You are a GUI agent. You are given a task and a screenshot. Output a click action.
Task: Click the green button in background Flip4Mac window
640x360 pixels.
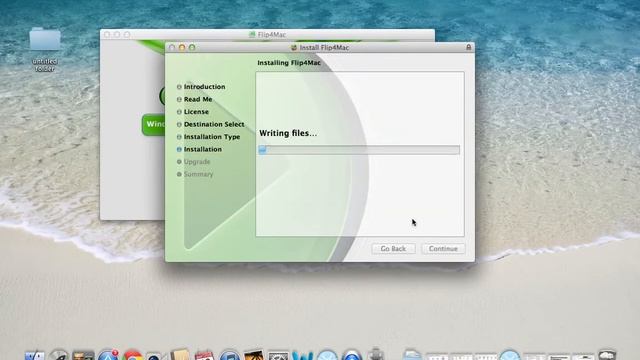[x=154, y=124]
